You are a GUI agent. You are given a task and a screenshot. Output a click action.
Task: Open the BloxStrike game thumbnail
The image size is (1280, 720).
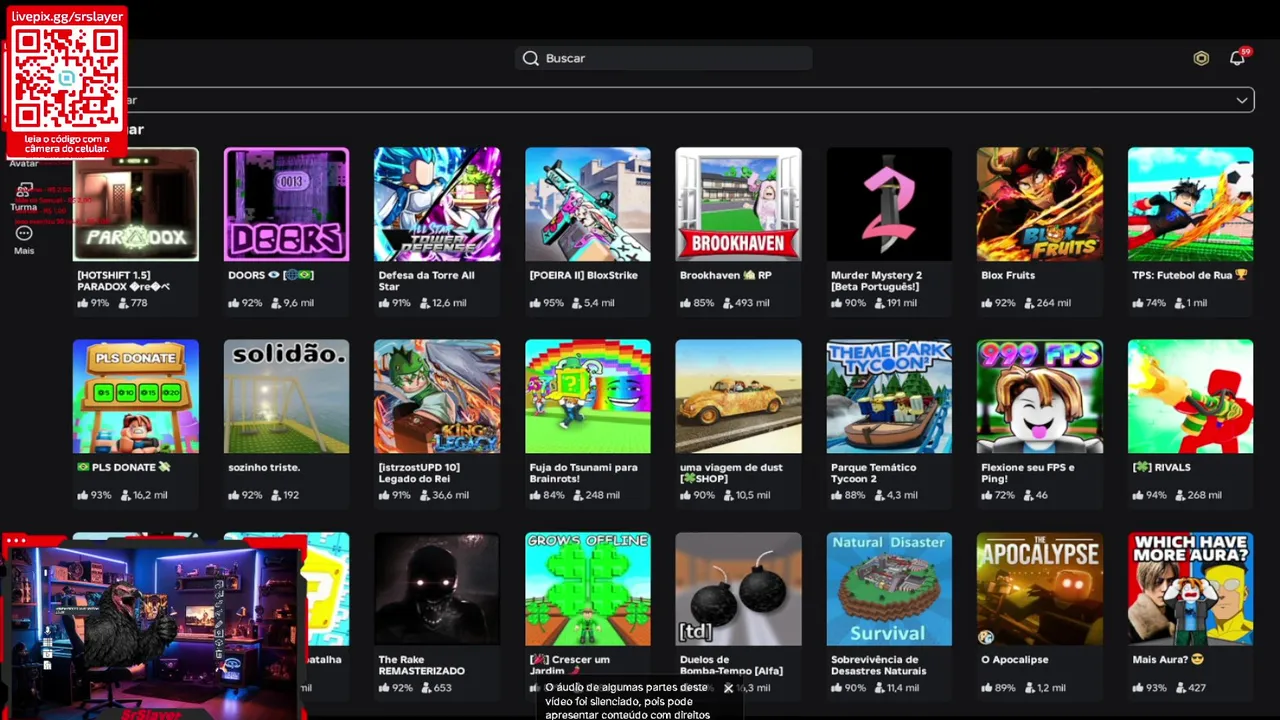(x=588, y=204)
